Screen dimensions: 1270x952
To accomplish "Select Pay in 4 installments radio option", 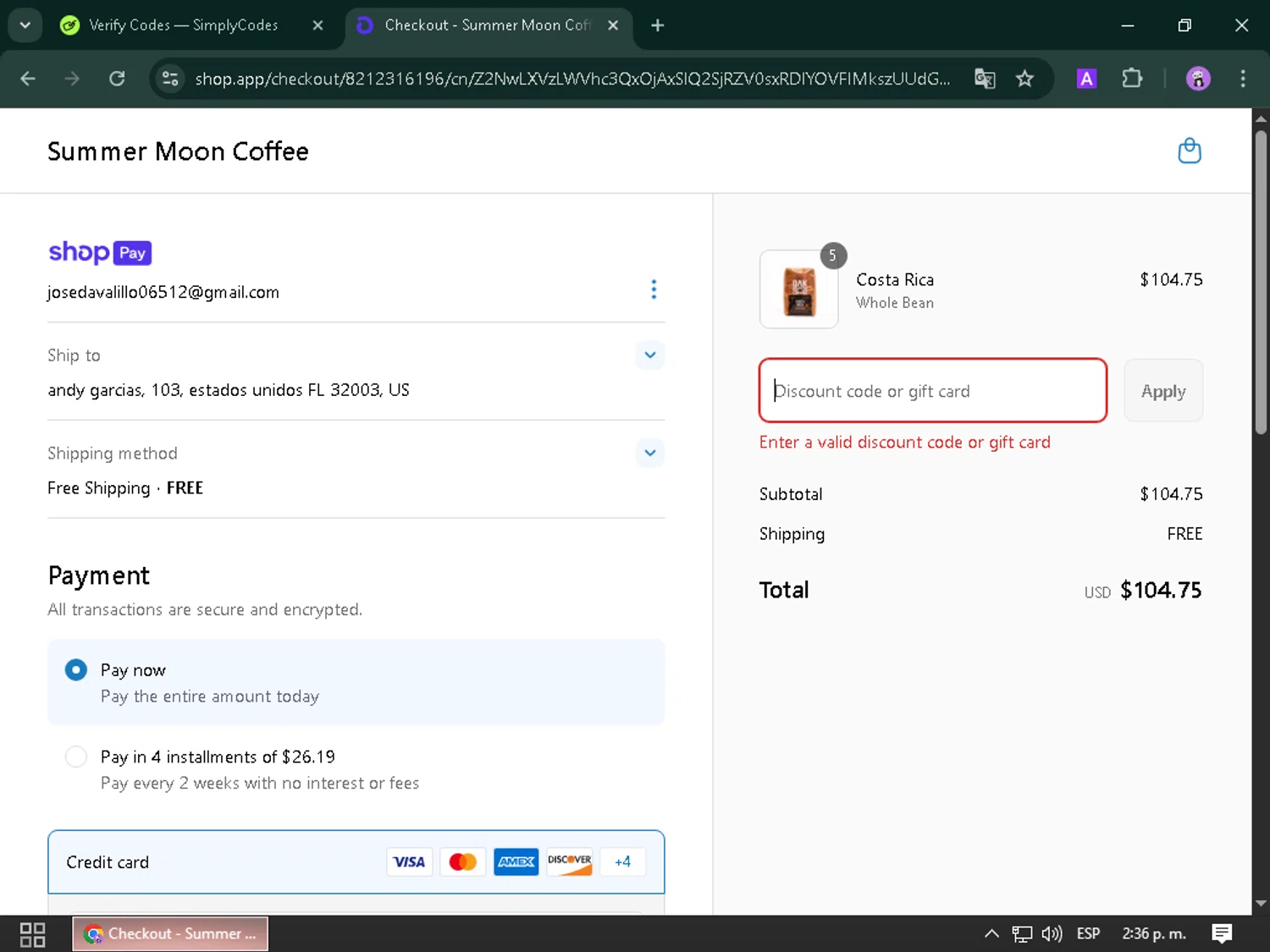I will point(76,757).
